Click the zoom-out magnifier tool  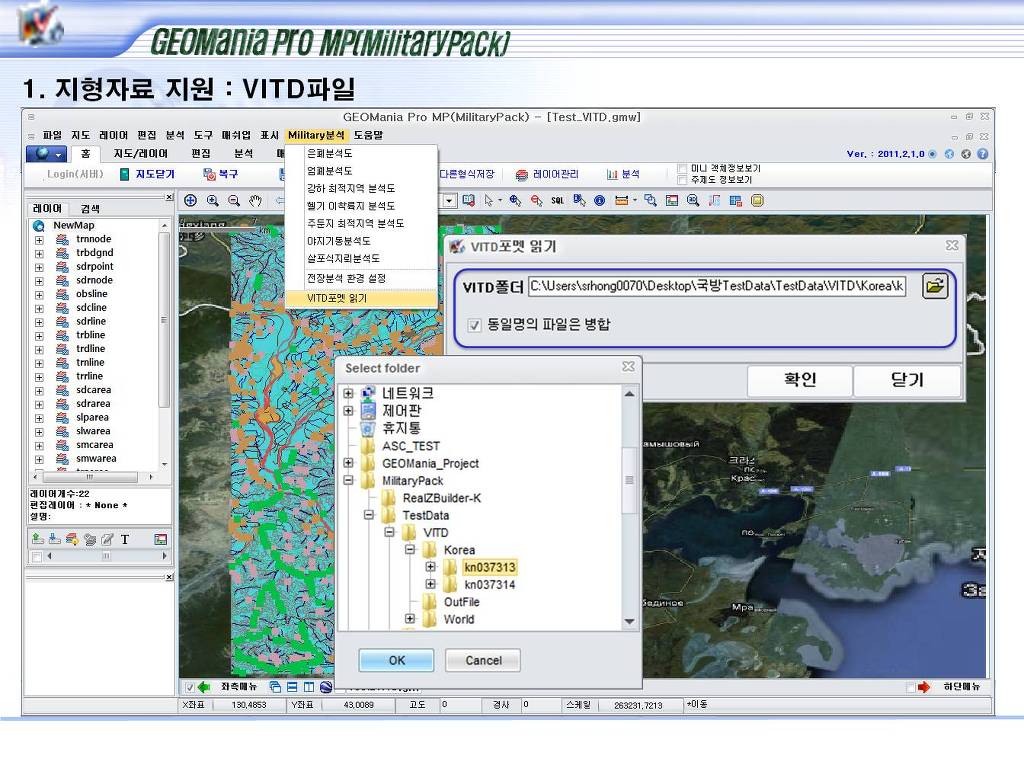(x=233, y=200)
